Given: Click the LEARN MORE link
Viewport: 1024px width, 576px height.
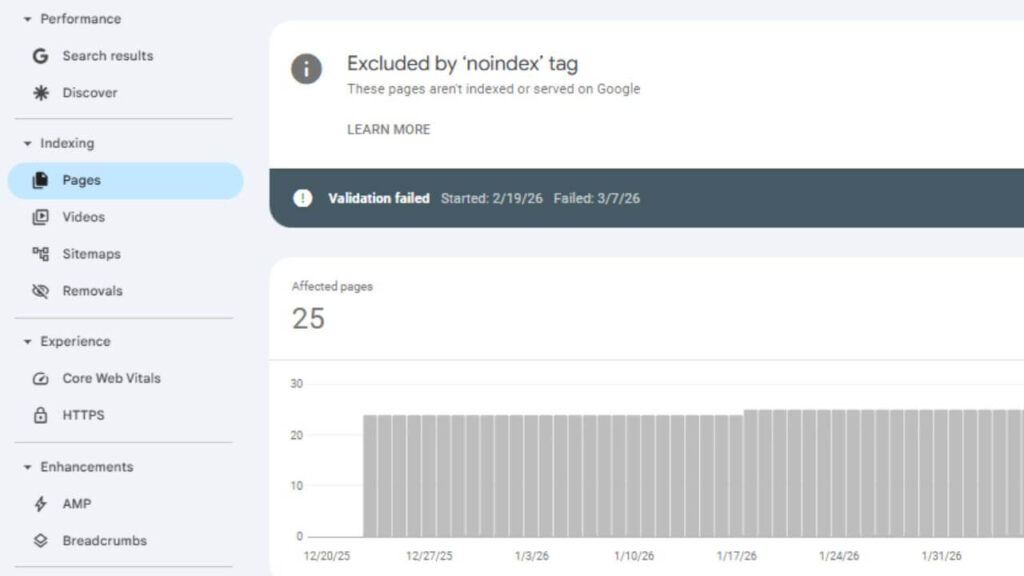Looking at the screenshot, I should coord(388,129).
